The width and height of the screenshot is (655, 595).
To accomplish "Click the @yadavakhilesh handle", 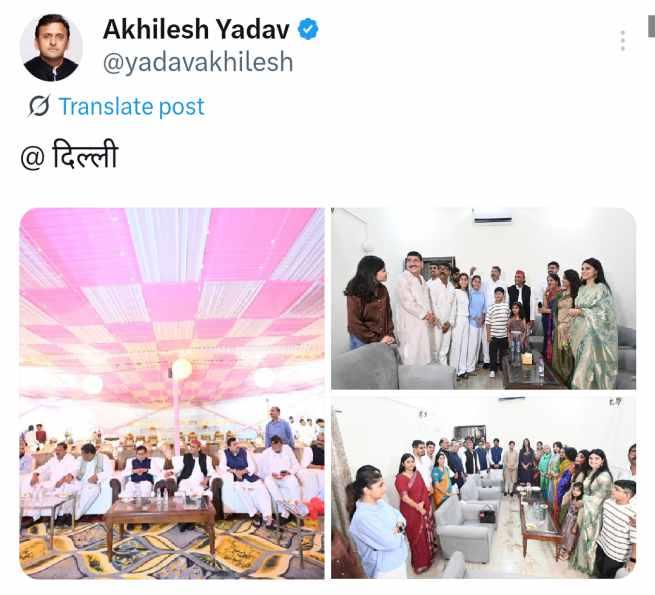I will click(x=198, y=62).
